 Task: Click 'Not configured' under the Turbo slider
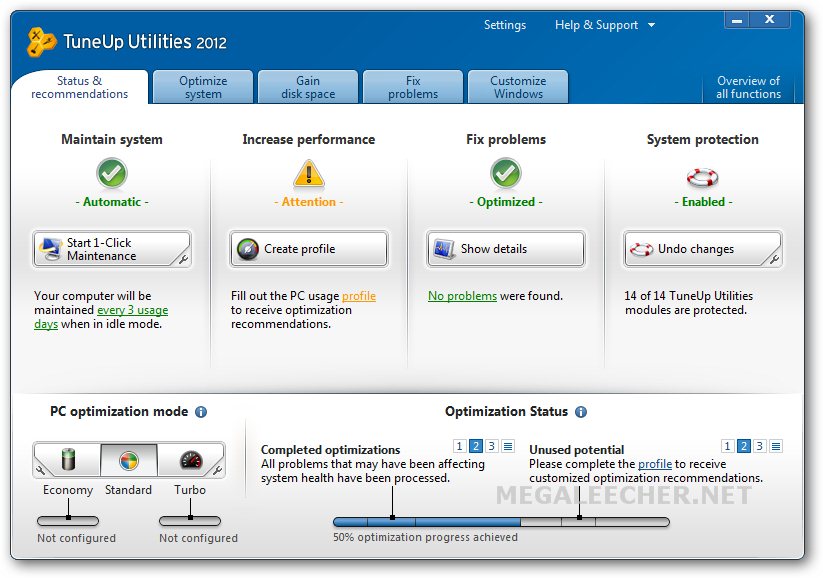198,538
